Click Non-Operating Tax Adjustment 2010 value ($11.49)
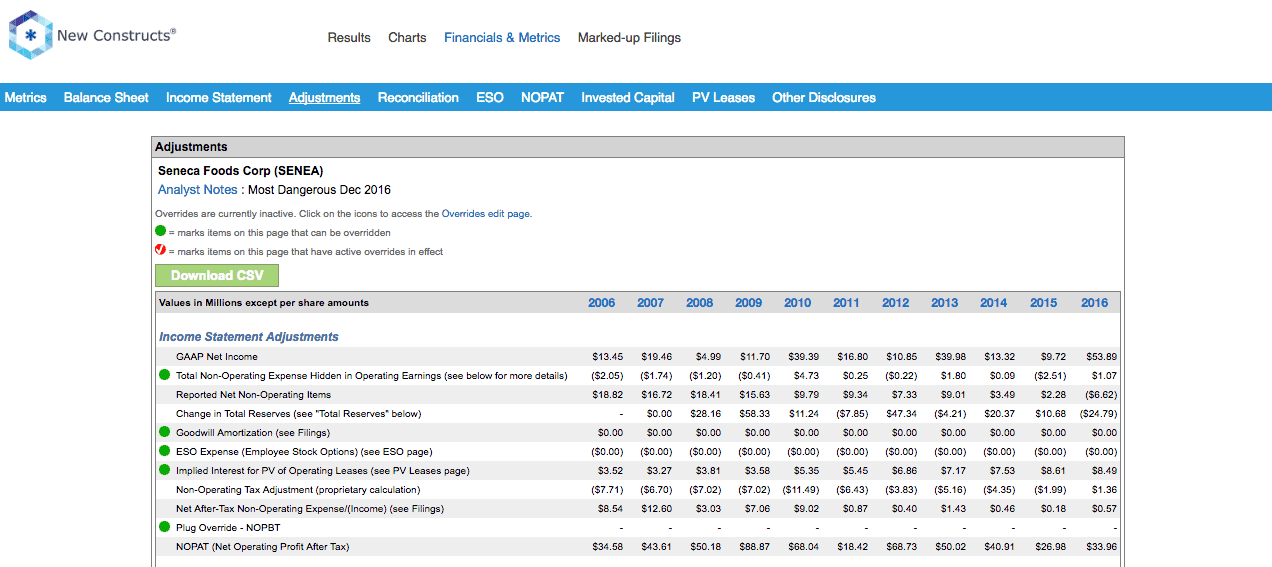Screen dimensions: 1272x567 coord(801,489)
